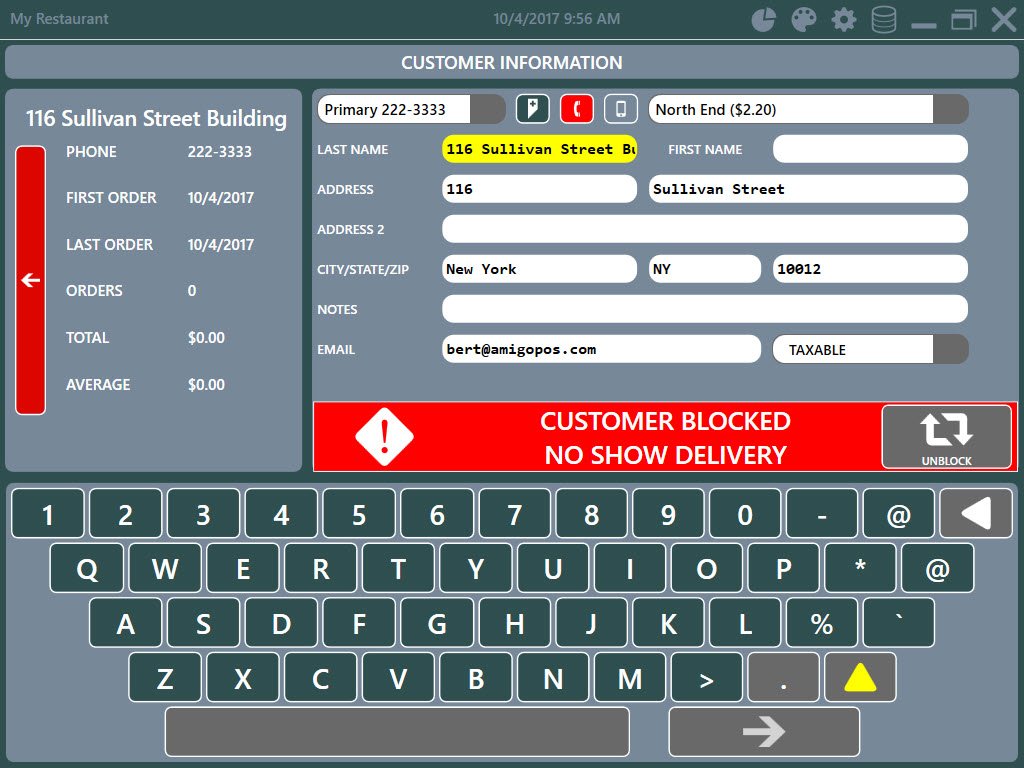
Task: Click the red back arrow bar
Action: pos(31,280)
